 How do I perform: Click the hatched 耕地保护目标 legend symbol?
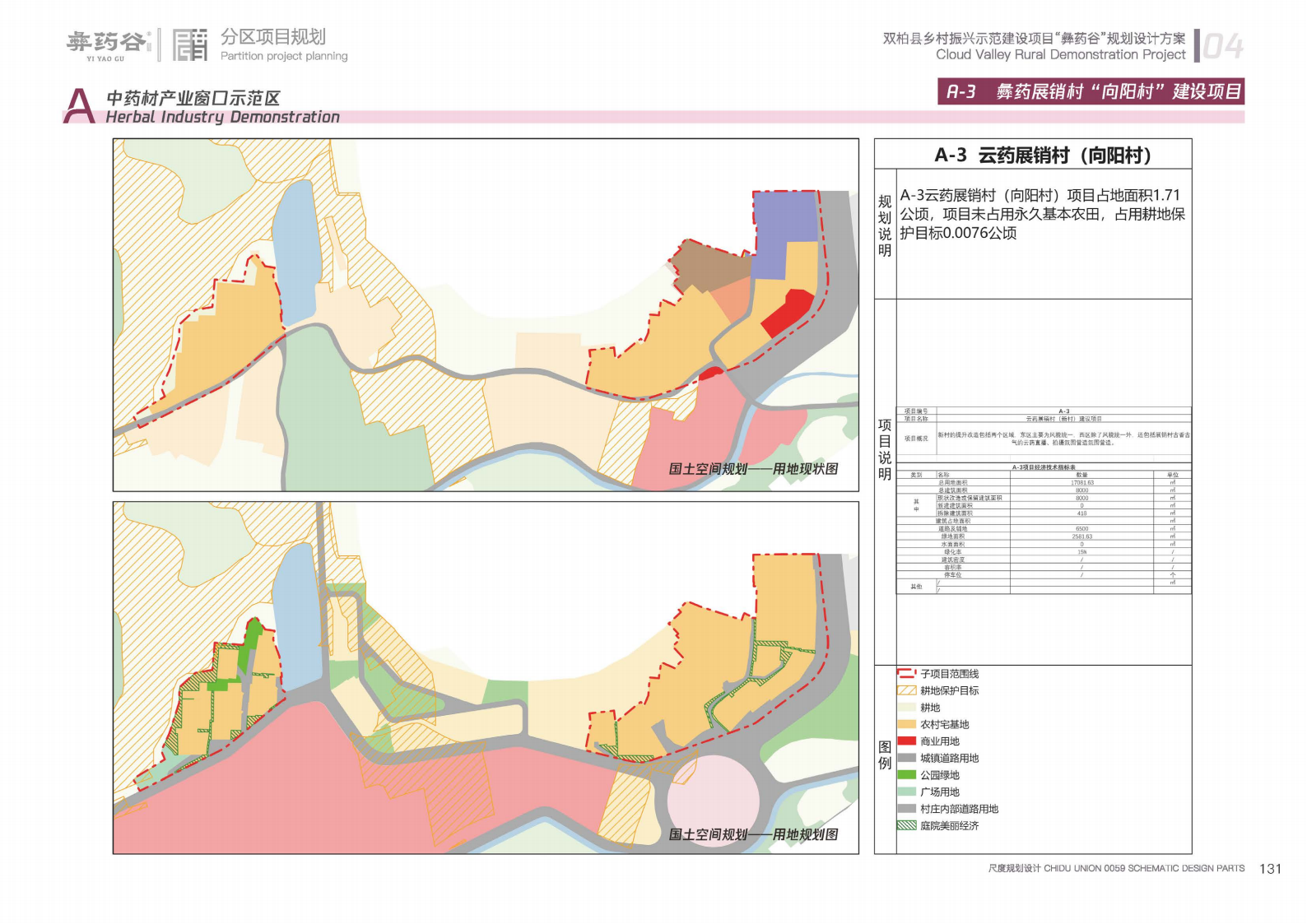tap(906, 690)
